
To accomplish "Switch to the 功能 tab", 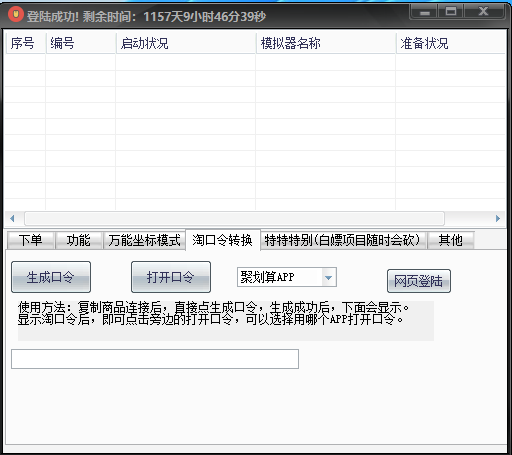I will [79, 240].
